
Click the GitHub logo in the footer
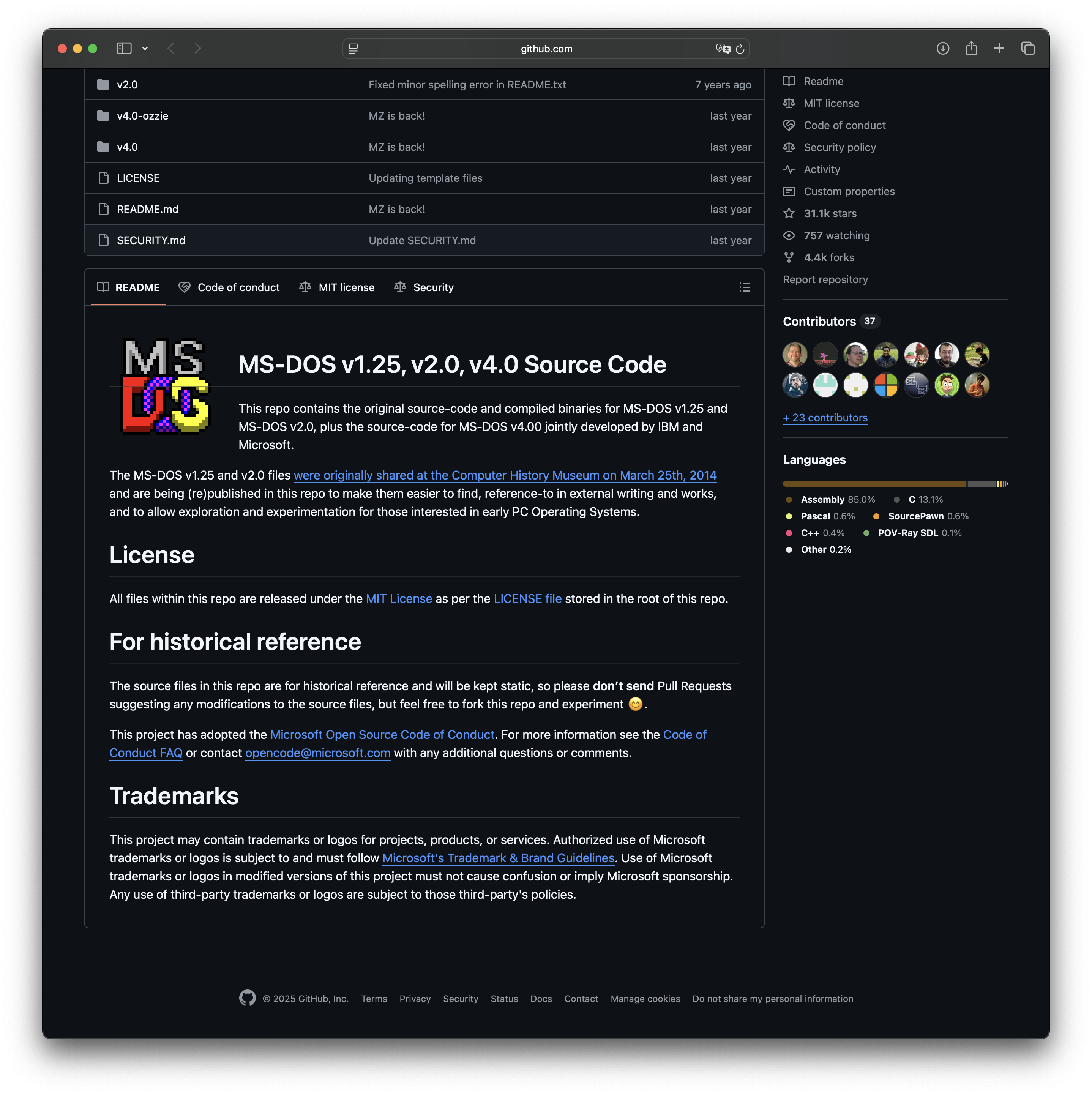(x=247, y=998)
